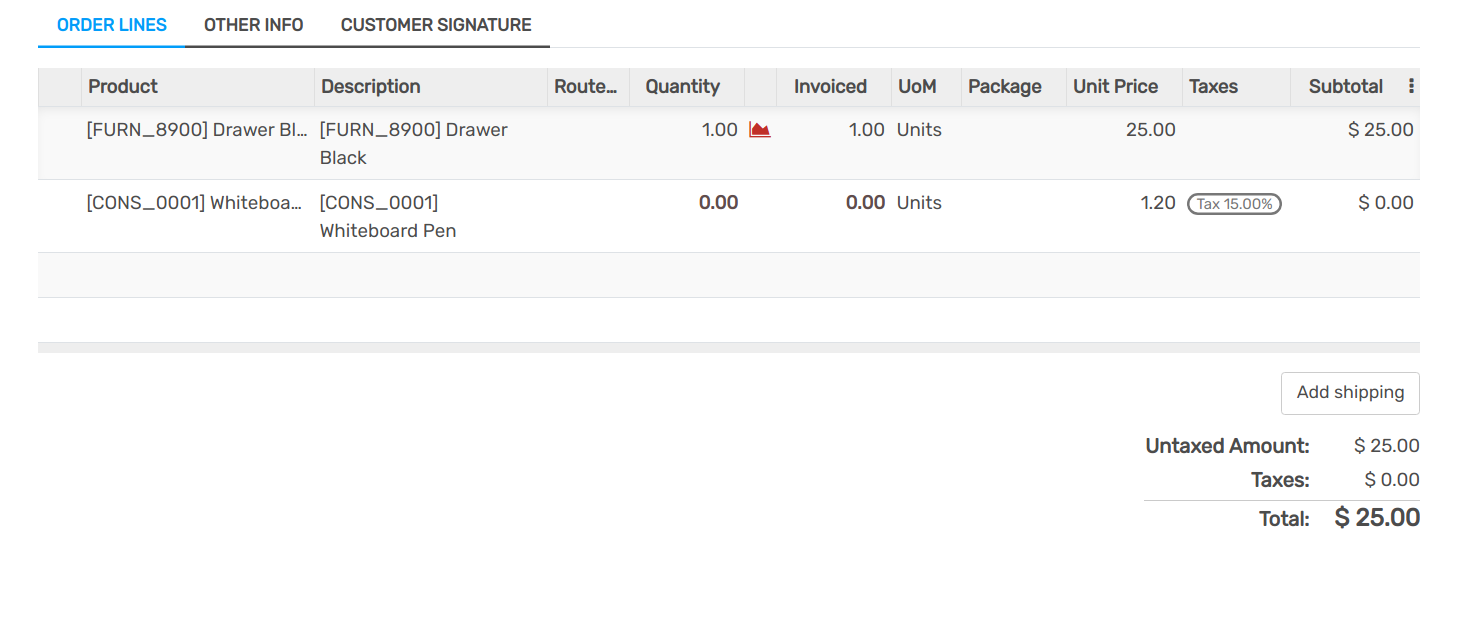This screenshot has height=618, width=1459.
Task: Edit the Whiteboard Pen quantity 0.00
Action: point(718,203)
